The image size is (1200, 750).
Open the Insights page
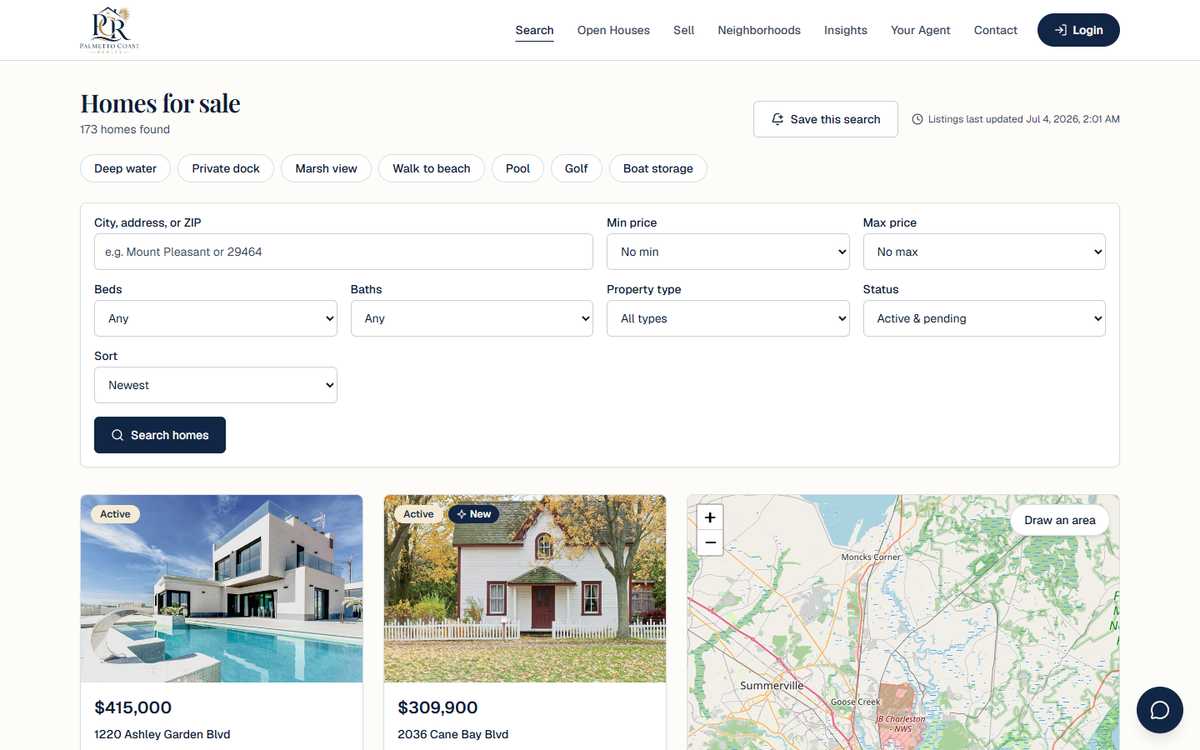[x=846, y=30]
